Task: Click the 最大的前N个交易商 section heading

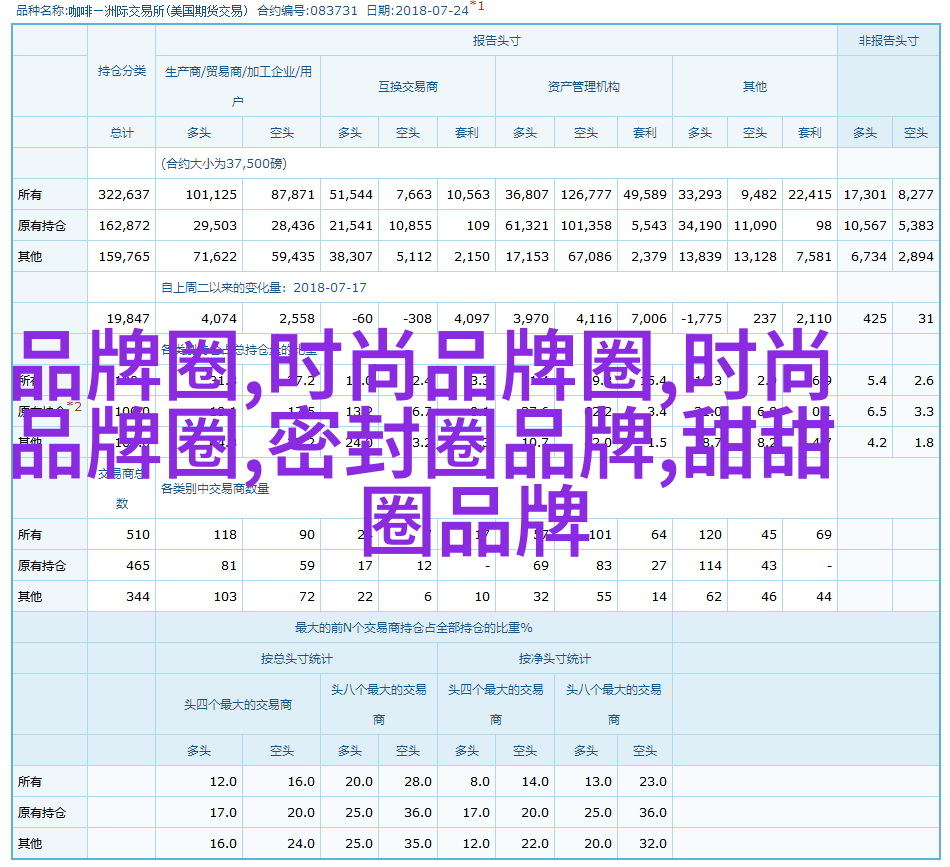Action: tap(413, 628)
